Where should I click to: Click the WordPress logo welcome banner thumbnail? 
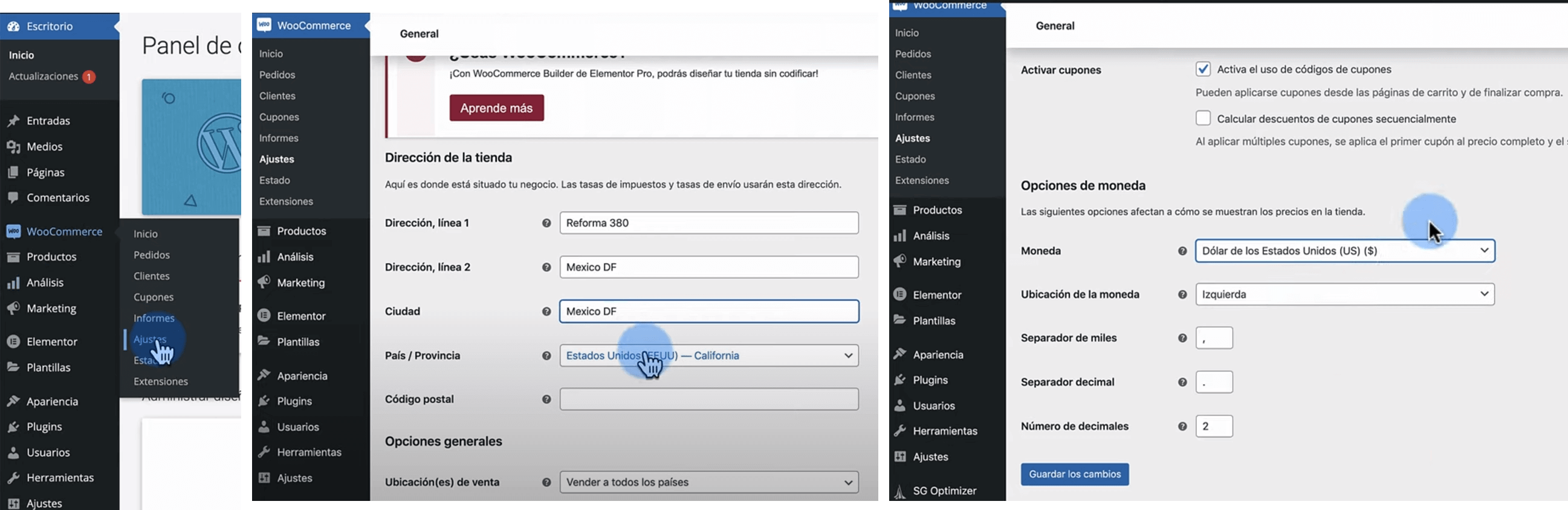tap(191, 147)
